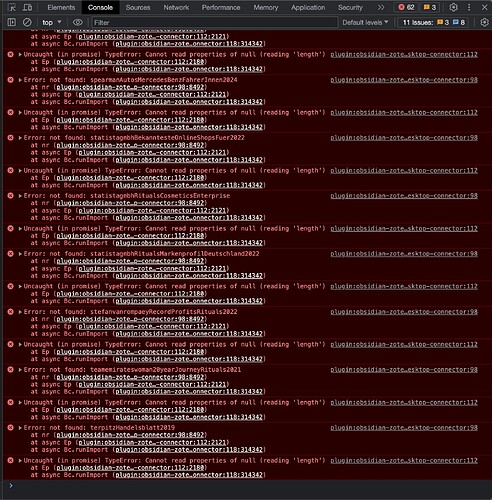This screenshot has height=500, width=492.
Task: Focus the Filter input field
Action: pyautogui.click(x=215, y=22)
